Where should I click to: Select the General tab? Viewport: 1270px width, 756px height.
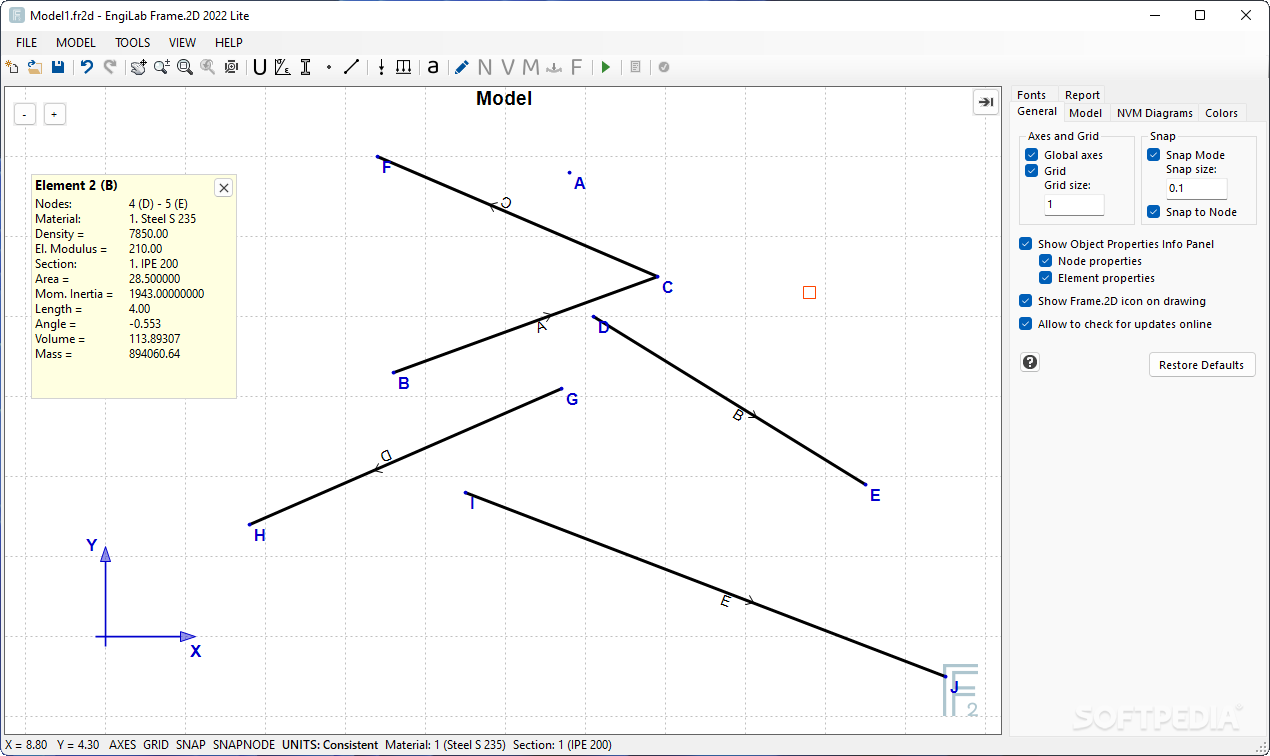pyautogui.click(x=1036, y=112)
